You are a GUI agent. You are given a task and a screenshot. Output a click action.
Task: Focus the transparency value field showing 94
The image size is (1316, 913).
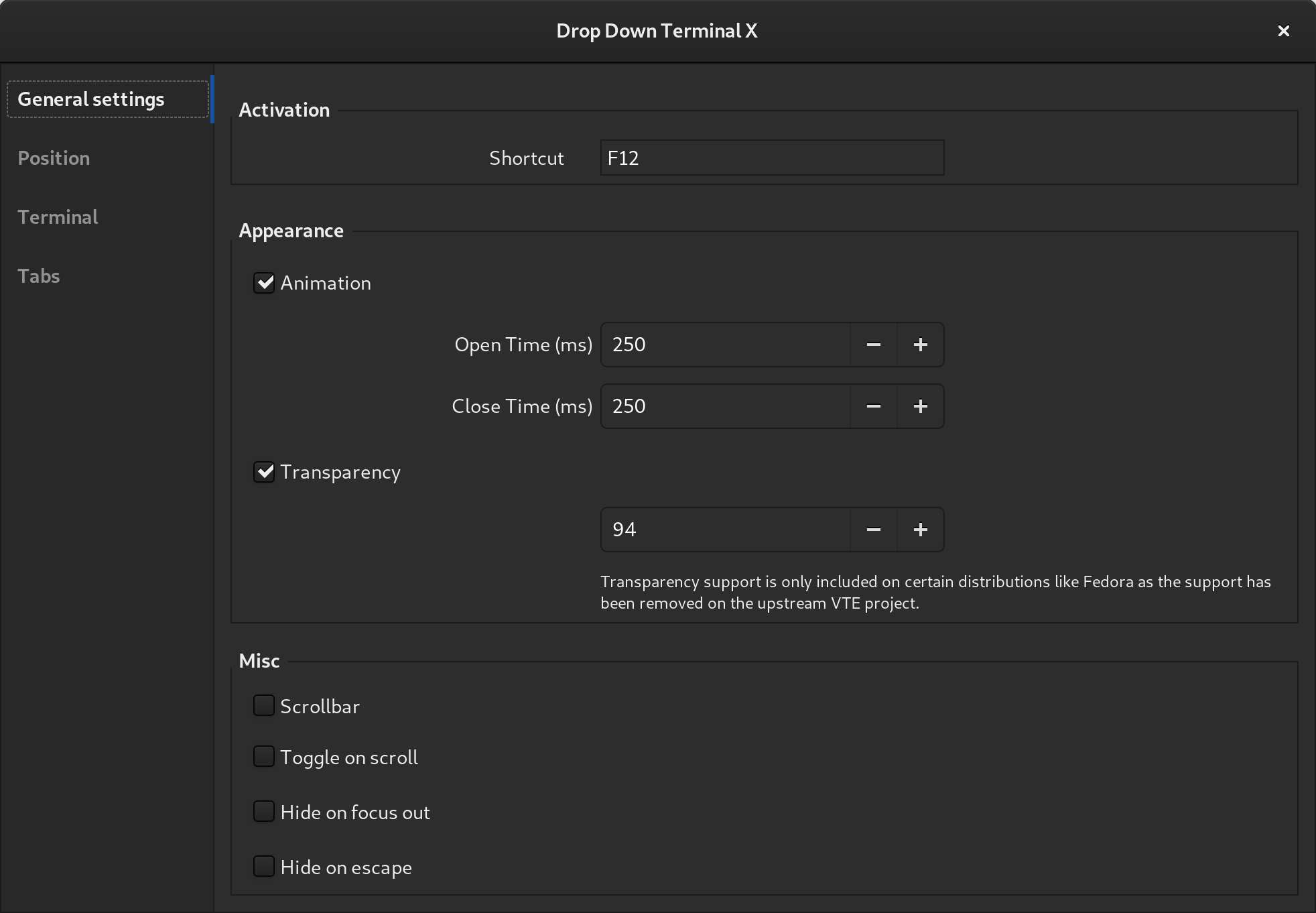[x=725, y=530]
